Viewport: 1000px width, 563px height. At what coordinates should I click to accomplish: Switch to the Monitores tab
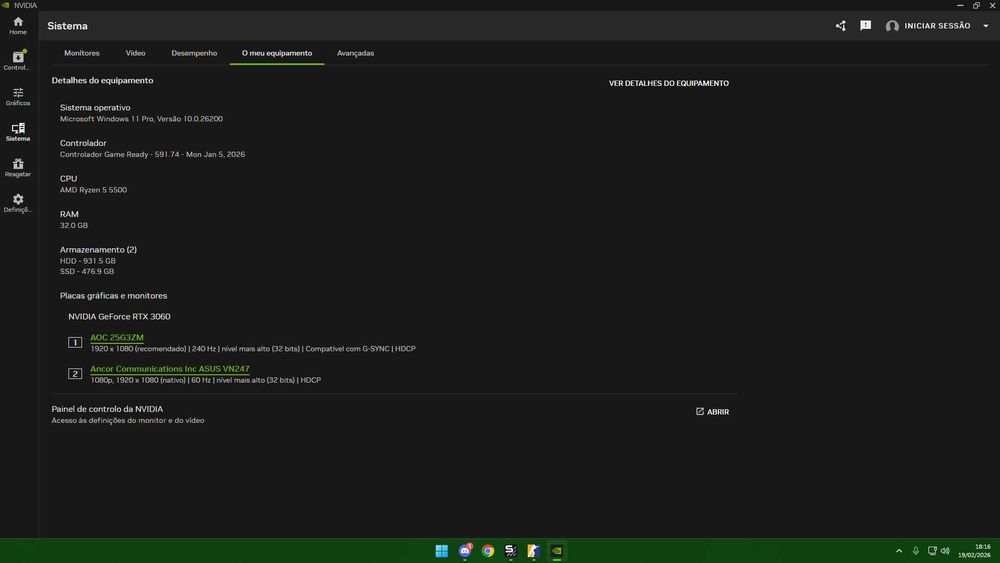pyautogui.click(x=82, y=53)
